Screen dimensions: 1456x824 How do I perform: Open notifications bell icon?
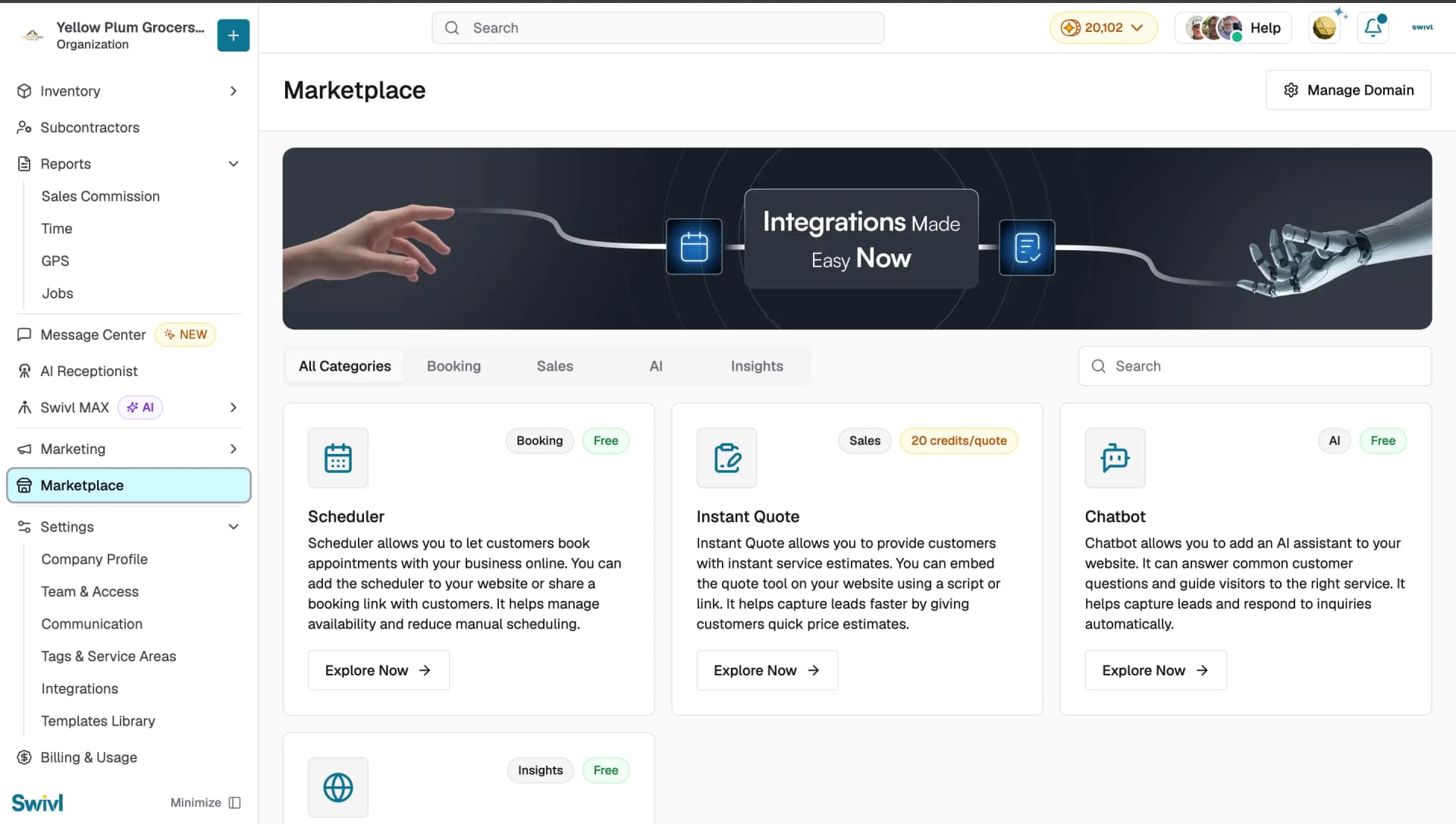(1373, 28)
